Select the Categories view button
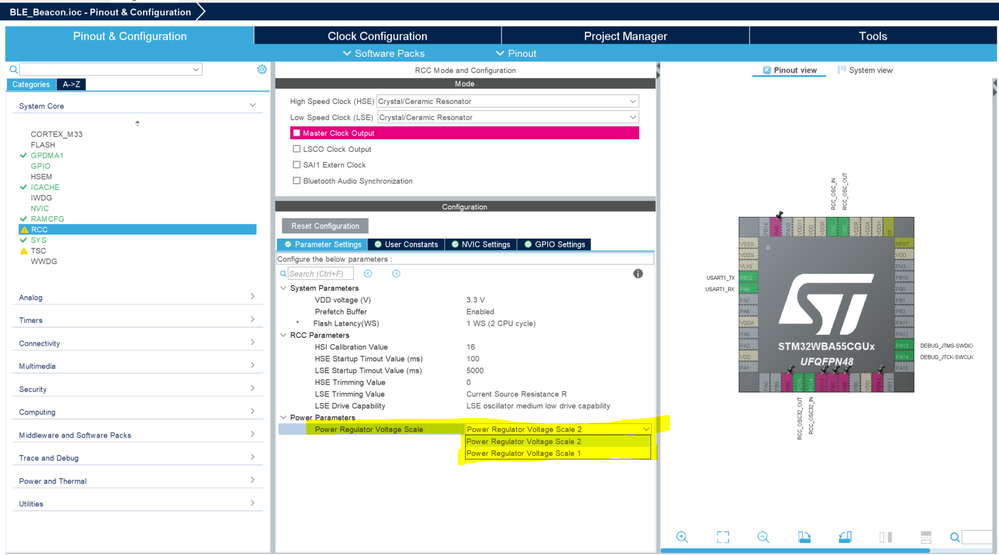 [x=31, y=84]
